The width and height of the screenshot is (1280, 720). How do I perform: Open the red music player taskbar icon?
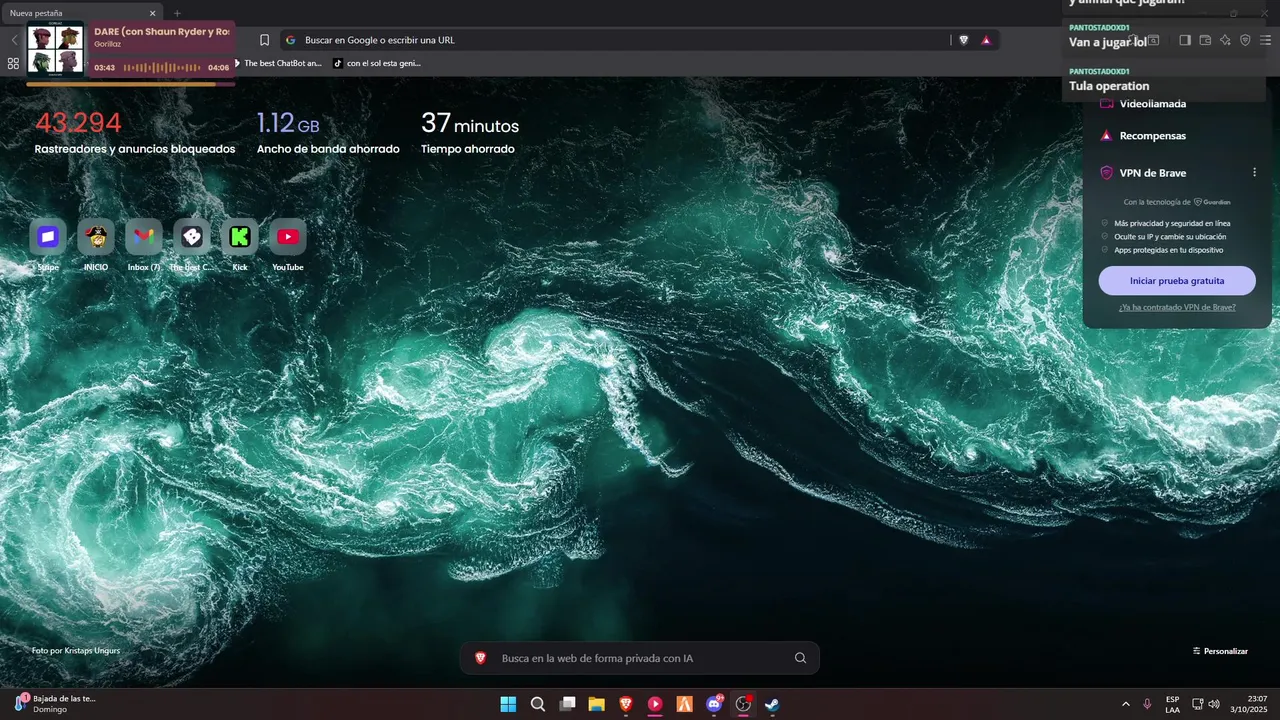(x=655, y=704)
